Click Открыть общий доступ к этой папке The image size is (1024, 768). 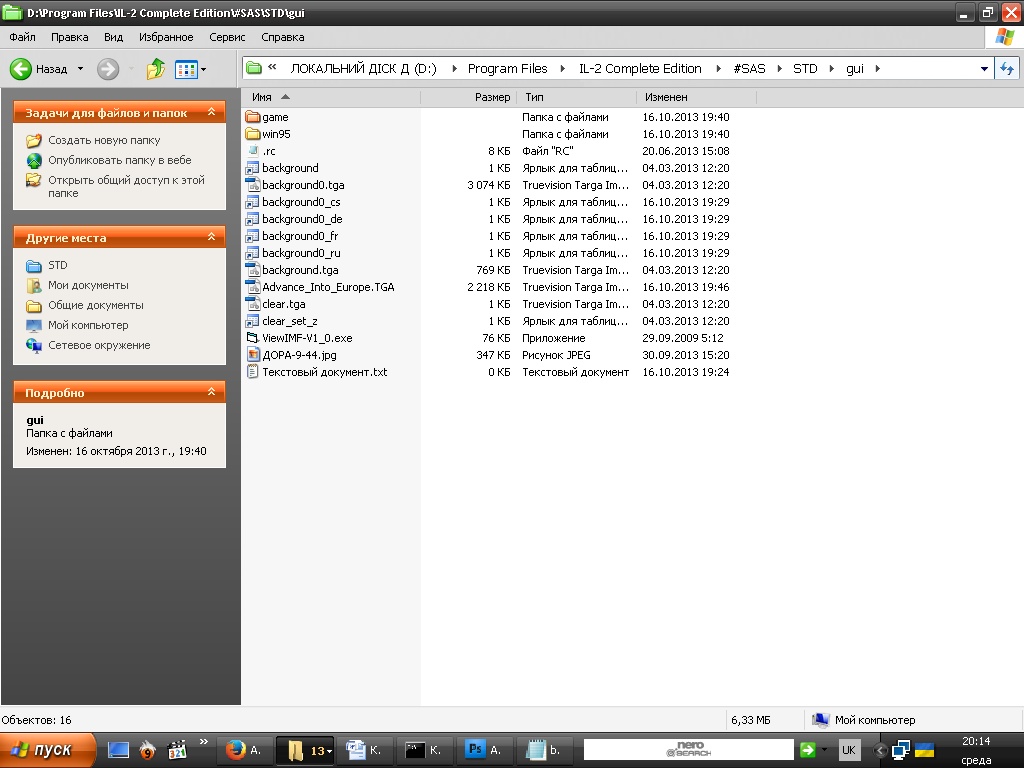[126, 186]
